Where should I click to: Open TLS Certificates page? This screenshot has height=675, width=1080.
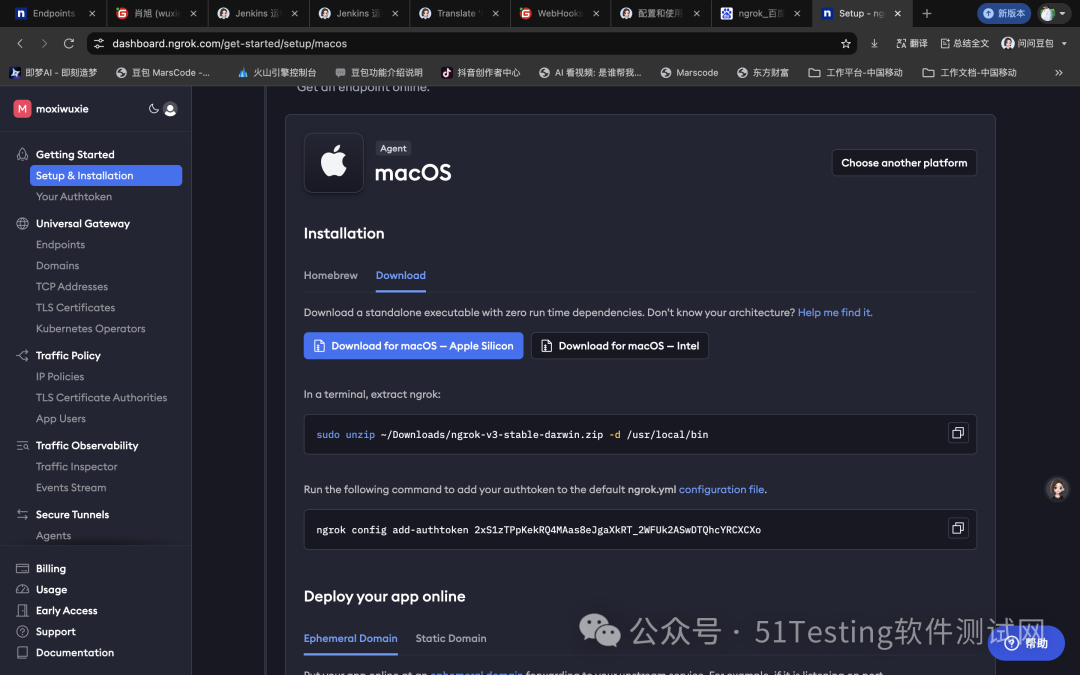75,307
